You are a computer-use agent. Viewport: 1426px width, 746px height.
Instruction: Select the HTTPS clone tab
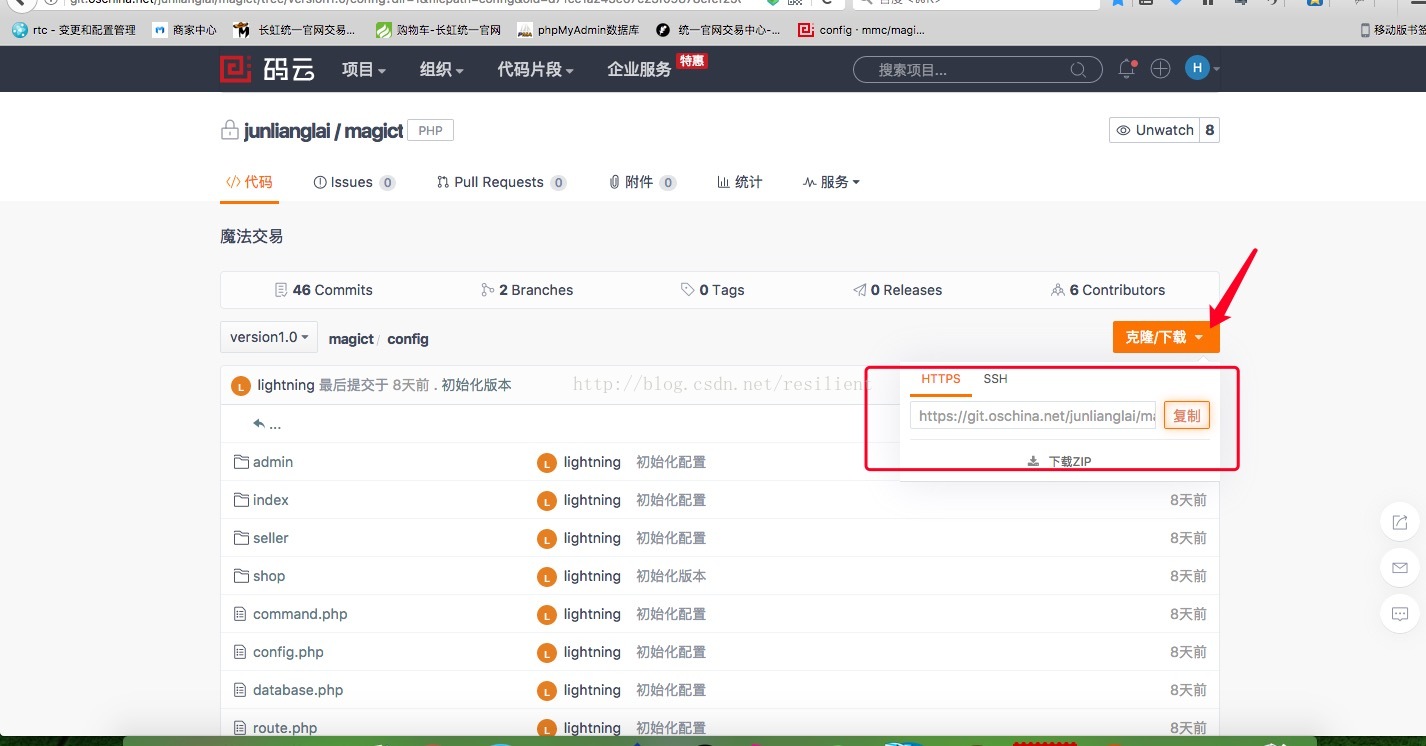point(941,380)
